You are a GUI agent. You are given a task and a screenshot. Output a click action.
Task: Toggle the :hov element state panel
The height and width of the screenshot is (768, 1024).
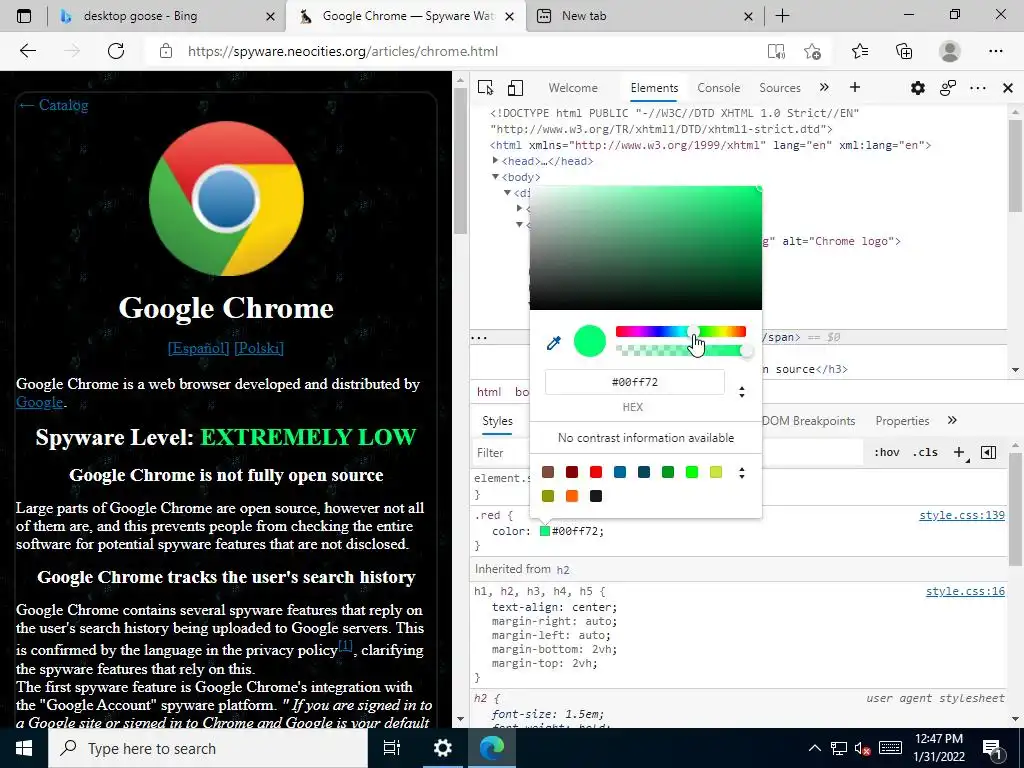[x=886, y=453]
